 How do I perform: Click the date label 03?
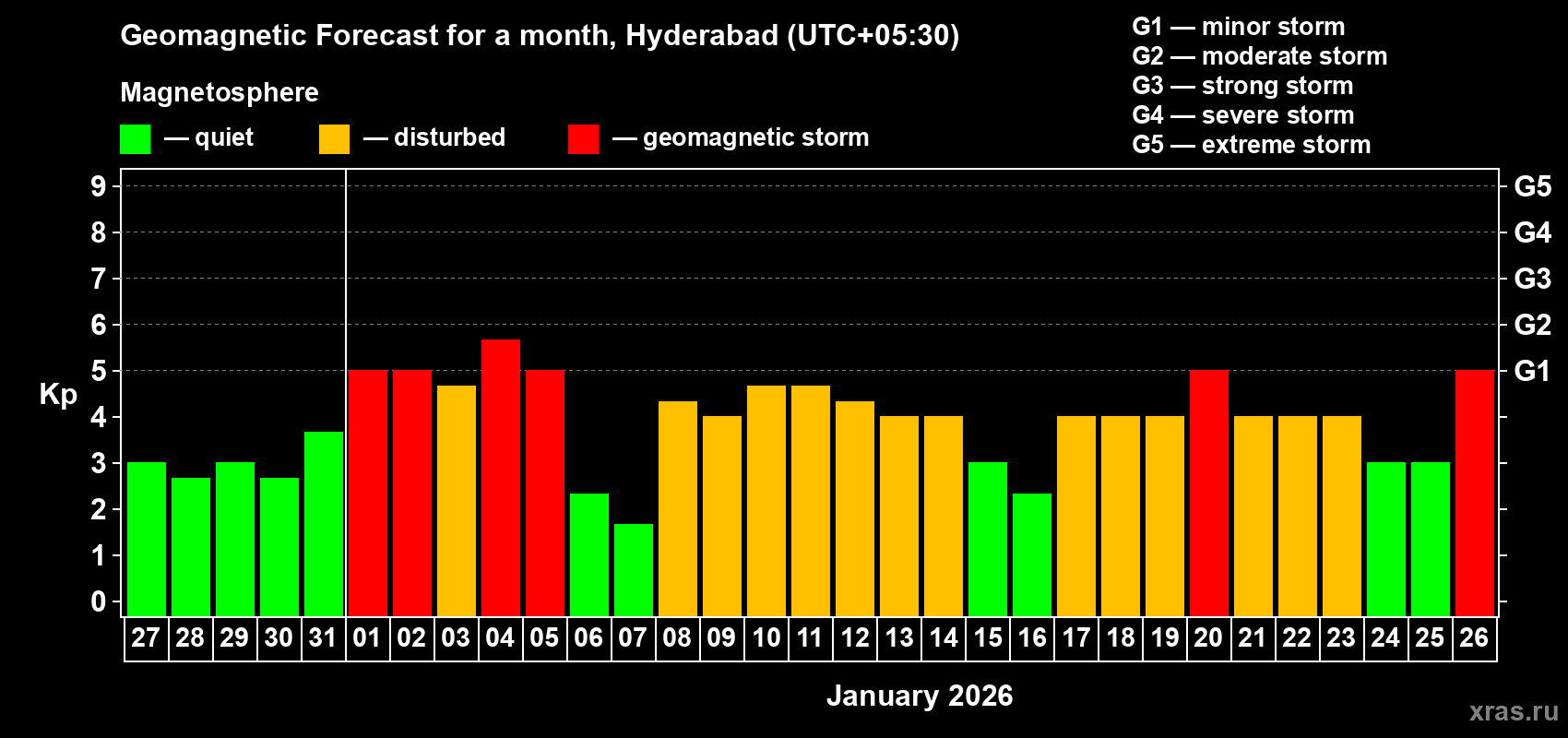point(456,637)
